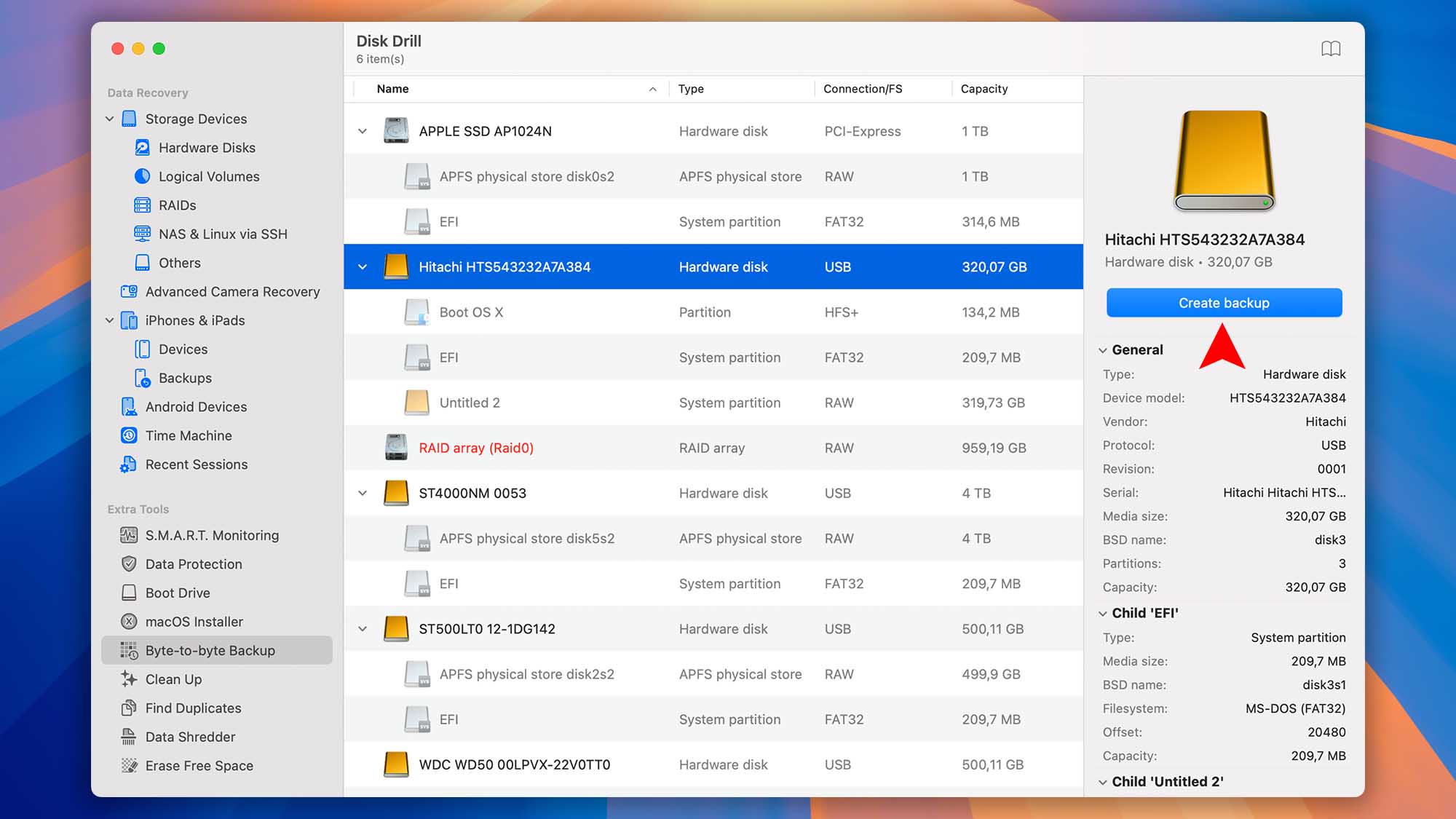
Task: Open Boot Drive tool
Action: (178, 593)
